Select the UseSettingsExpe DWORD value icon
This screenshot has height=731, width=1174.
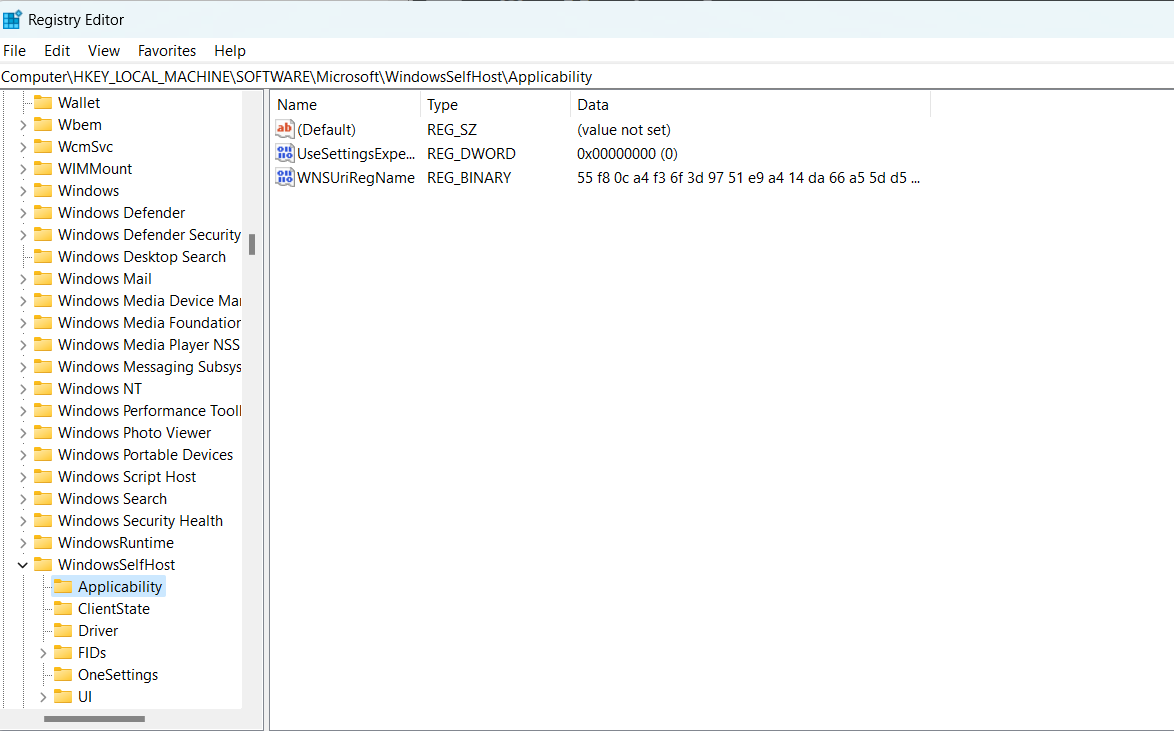(x=285, y=154)
